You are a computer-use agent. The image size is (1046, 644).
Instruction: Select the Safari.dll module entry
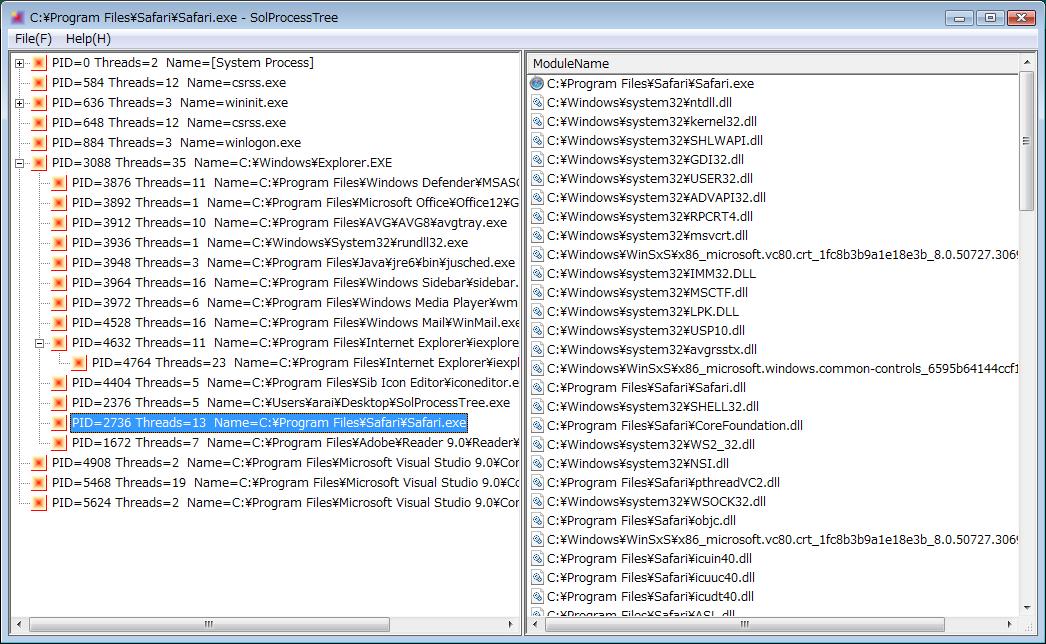[646, 388]
